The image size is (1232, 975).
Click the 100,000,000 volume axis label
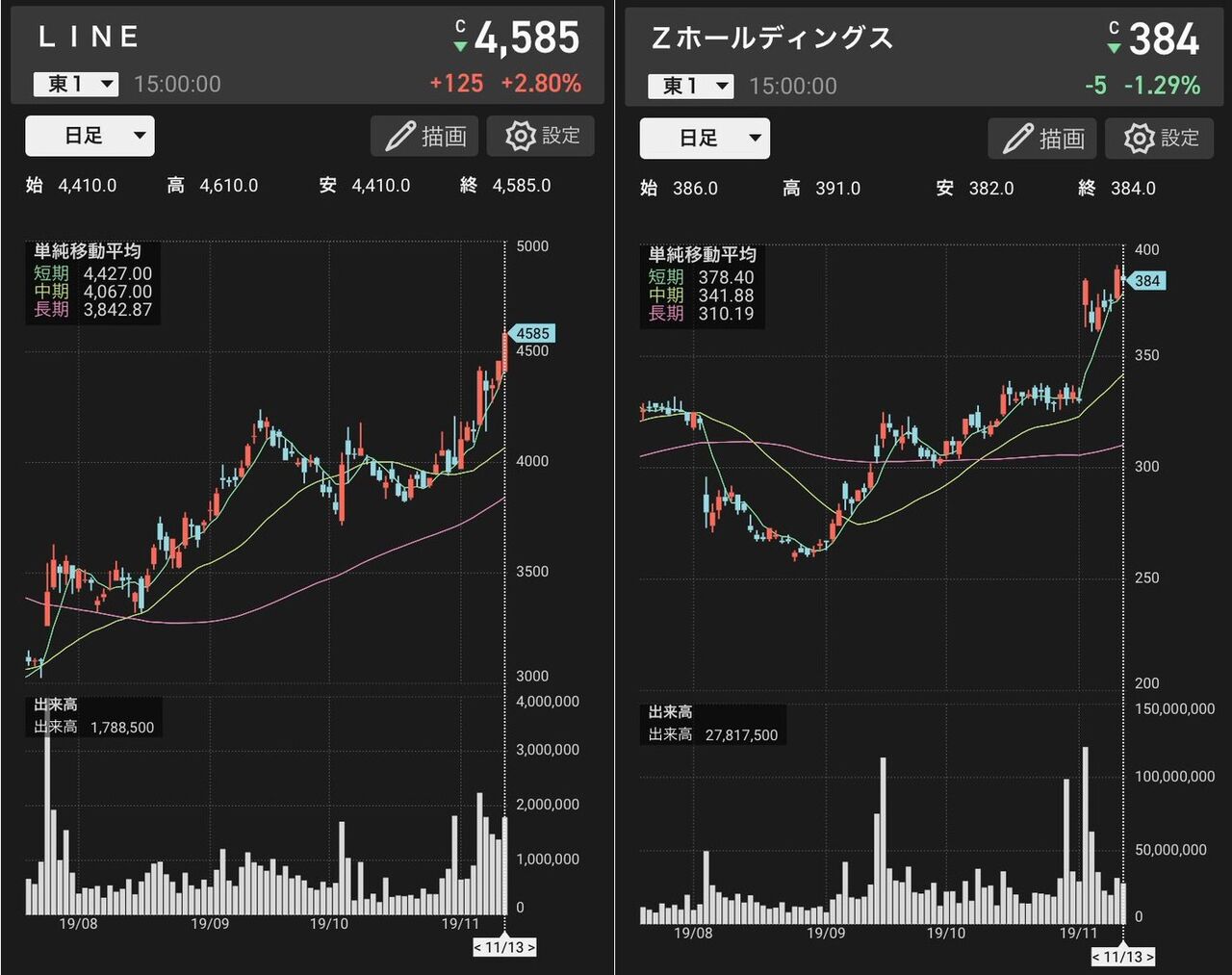[1175, 777]
